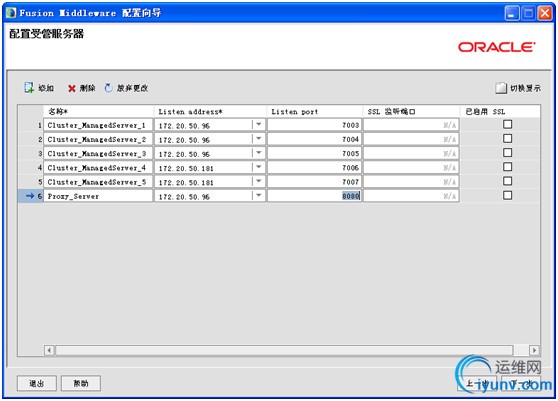This screenshot has height=401, width=558.
Task: Click the red Delete (删除) icon
Action: (72, 88)
